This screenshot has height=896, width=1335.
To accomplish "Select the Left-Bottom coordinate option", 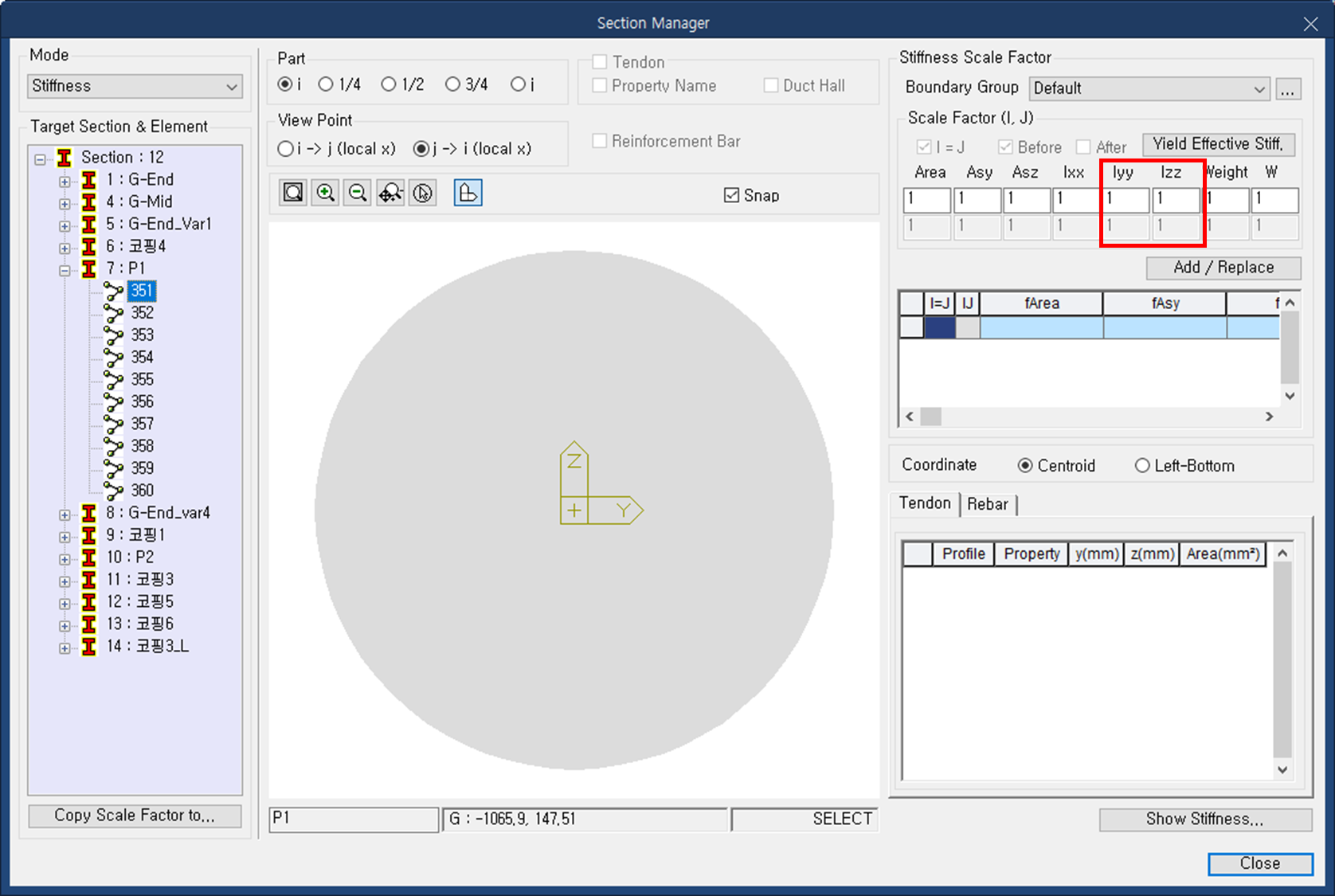I will pos(1142,466).
